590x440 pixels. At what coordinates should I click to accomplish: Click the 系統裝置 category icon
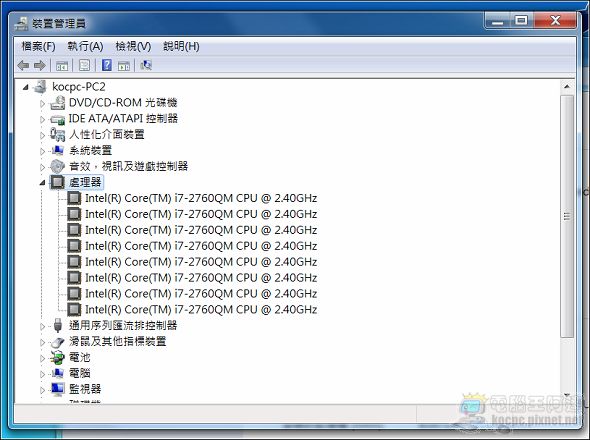click(x=58, y=151)
